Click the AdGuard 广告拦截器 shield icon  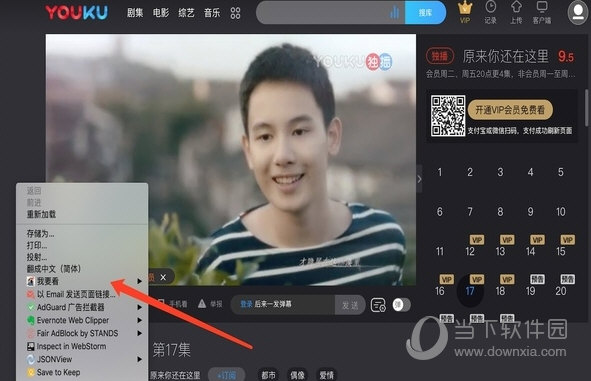31,307
